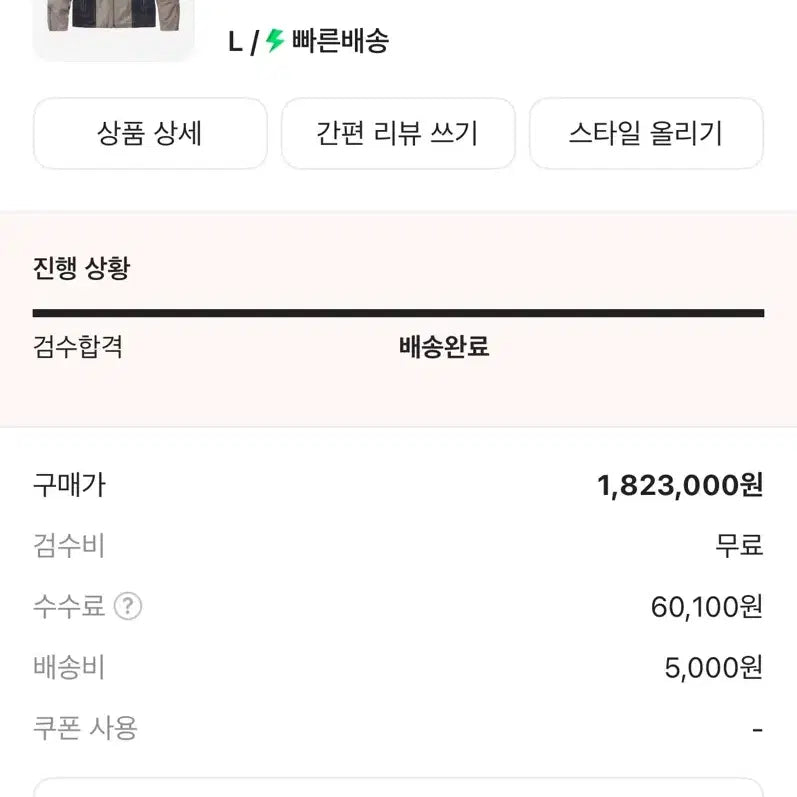Tap the 스타일 올리기 button
Image resolution: width=797 pixels, height=797 pixels.
pos(646,134)
